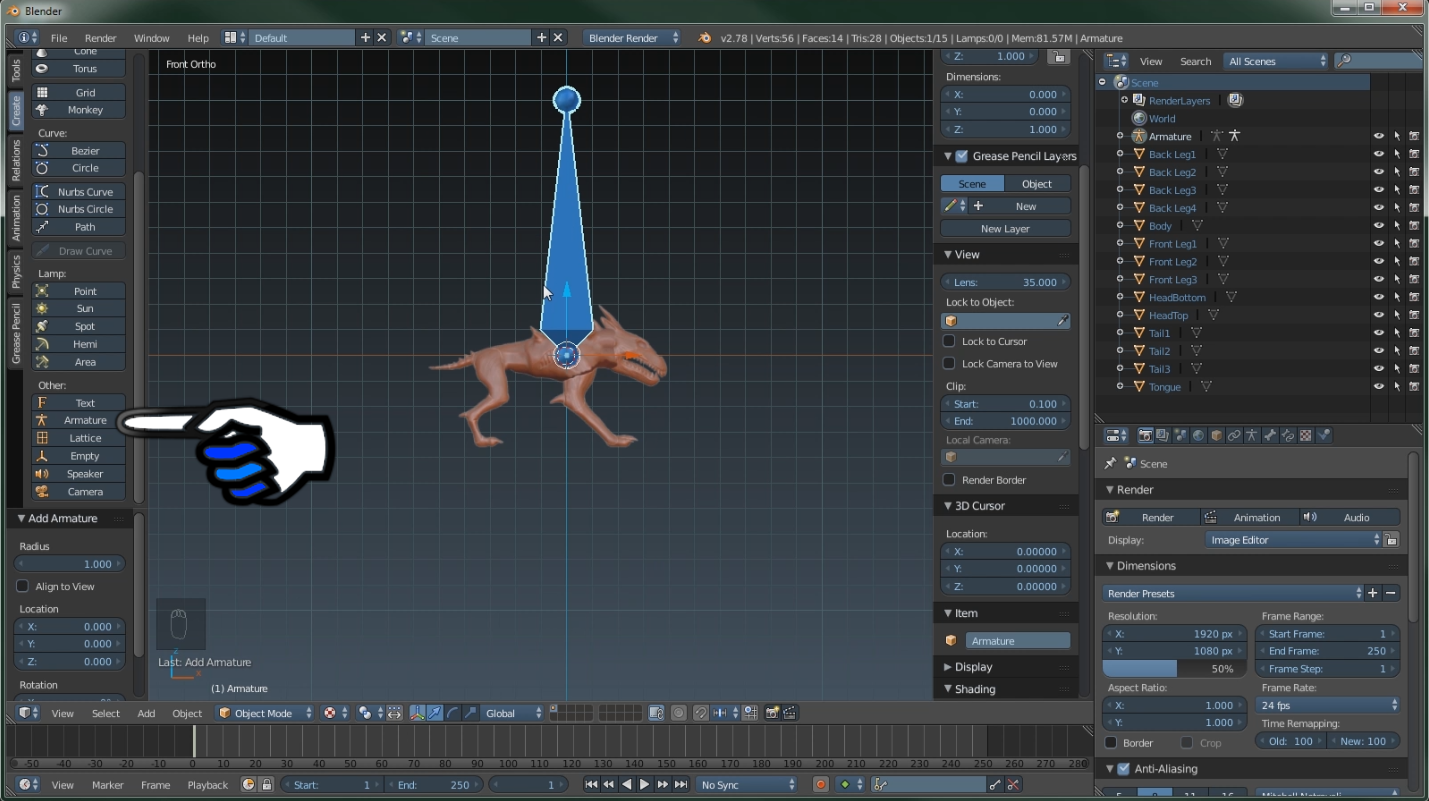Viewport: 1429px width, 801px height.
Task: Open the Window menu
Action: click(x=152, y=38)
